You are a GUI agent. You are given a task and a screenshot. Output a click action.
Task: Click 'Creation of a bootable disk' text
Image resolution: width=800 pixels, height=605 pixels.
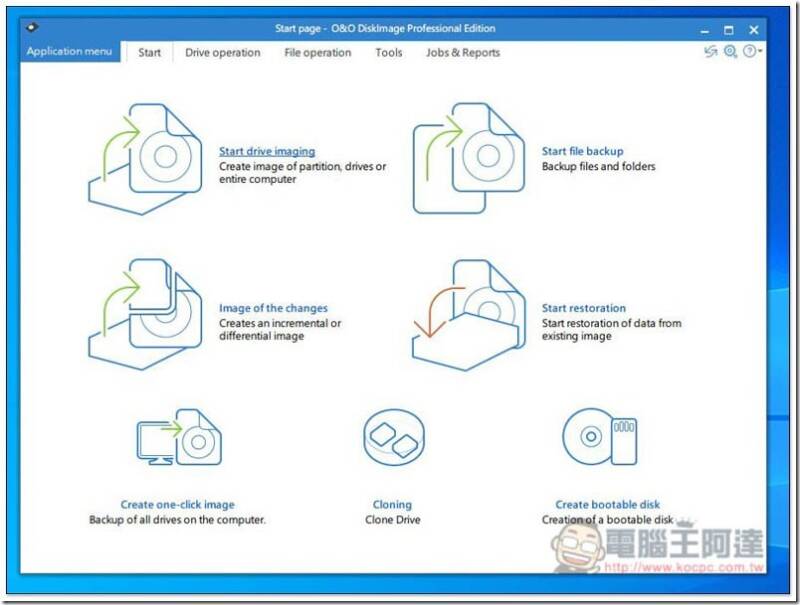608,520
